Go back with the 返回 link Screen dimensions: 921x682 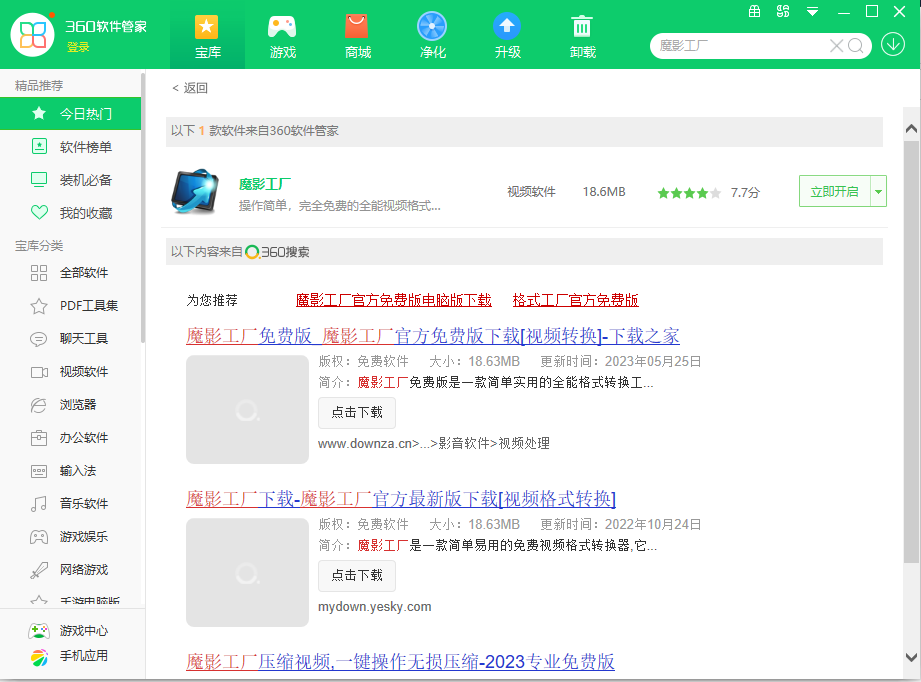[x=190, y=88]
